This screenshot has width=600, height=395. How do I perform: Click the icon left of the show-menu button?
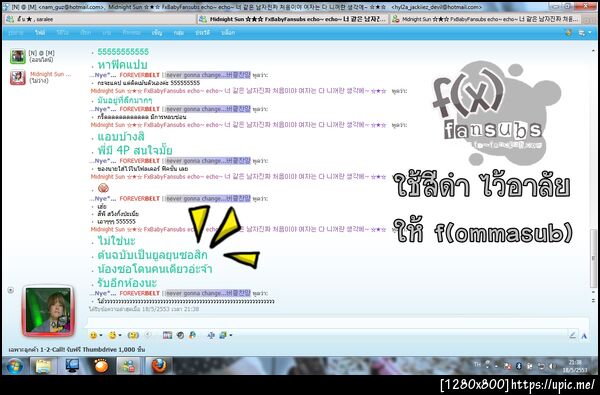point(568,33)
